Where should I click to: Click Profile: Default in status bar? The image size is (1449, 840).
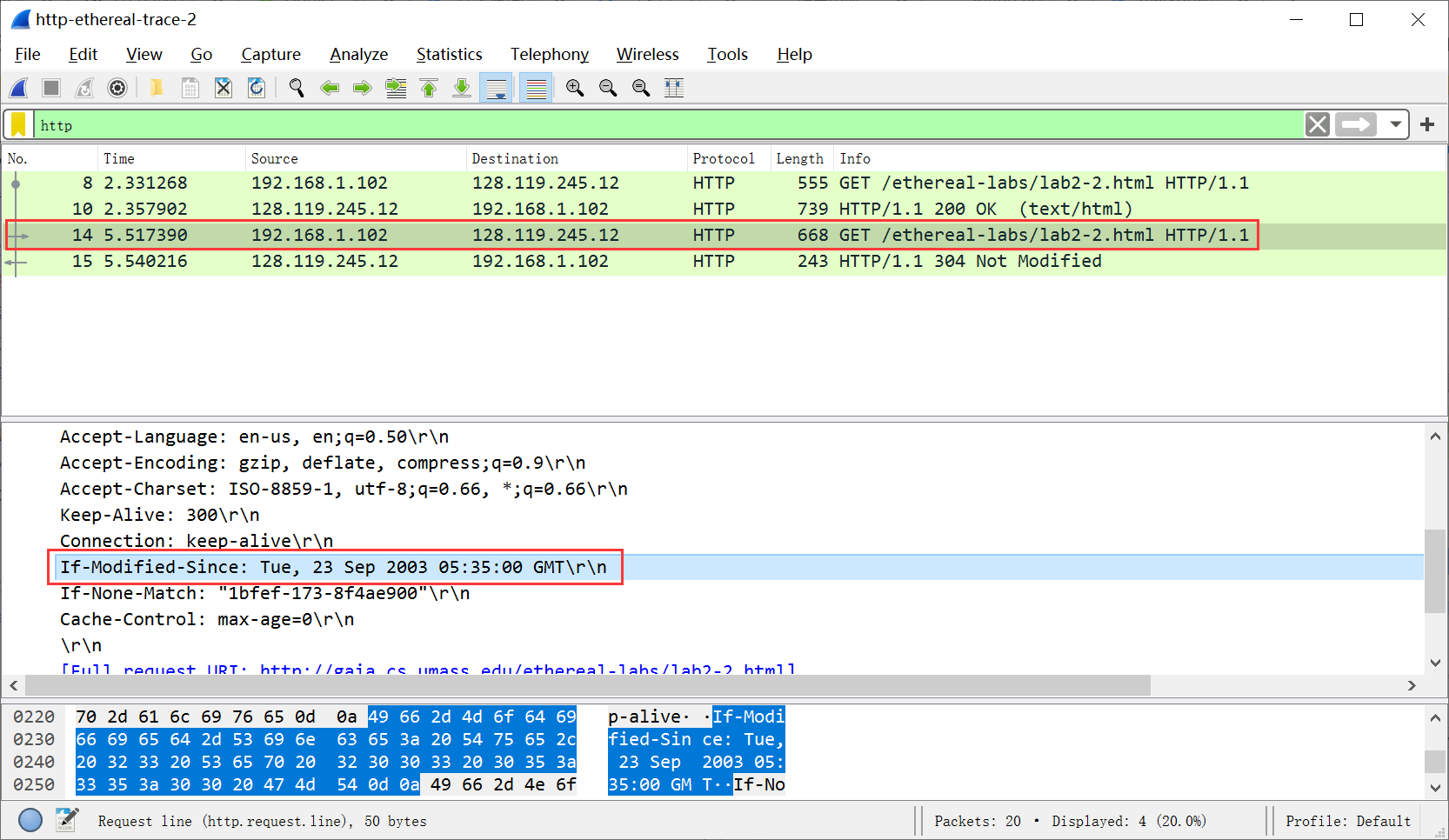click(1348, 821)
